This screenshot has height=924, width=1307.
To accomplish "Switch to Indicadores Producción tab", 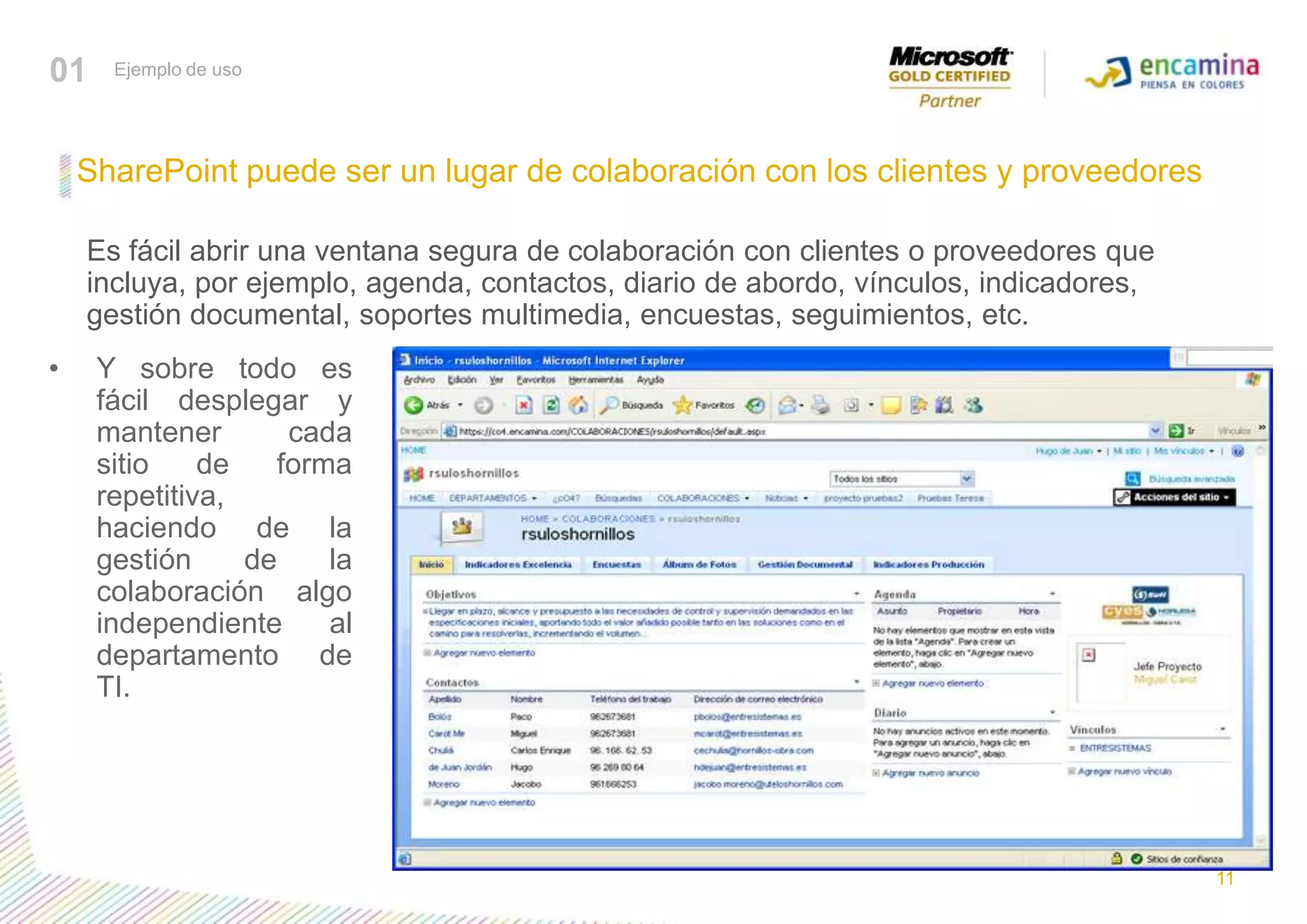I will 929,565.
